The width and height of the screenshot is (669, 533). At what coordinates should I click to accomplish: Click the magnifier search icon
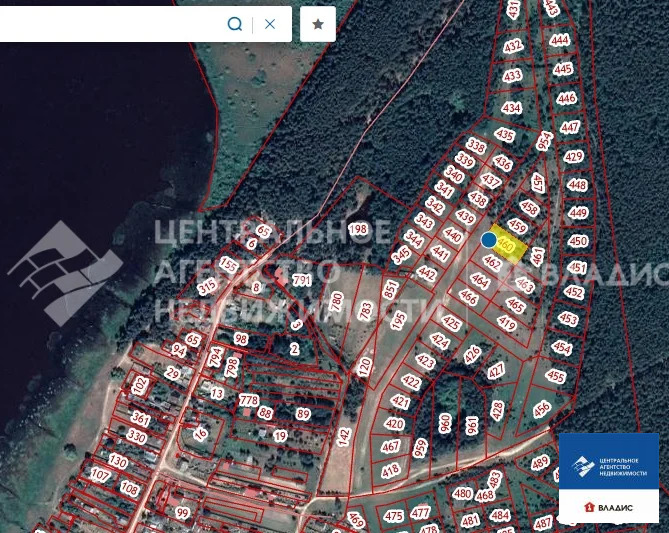click(x=235, y=24)
